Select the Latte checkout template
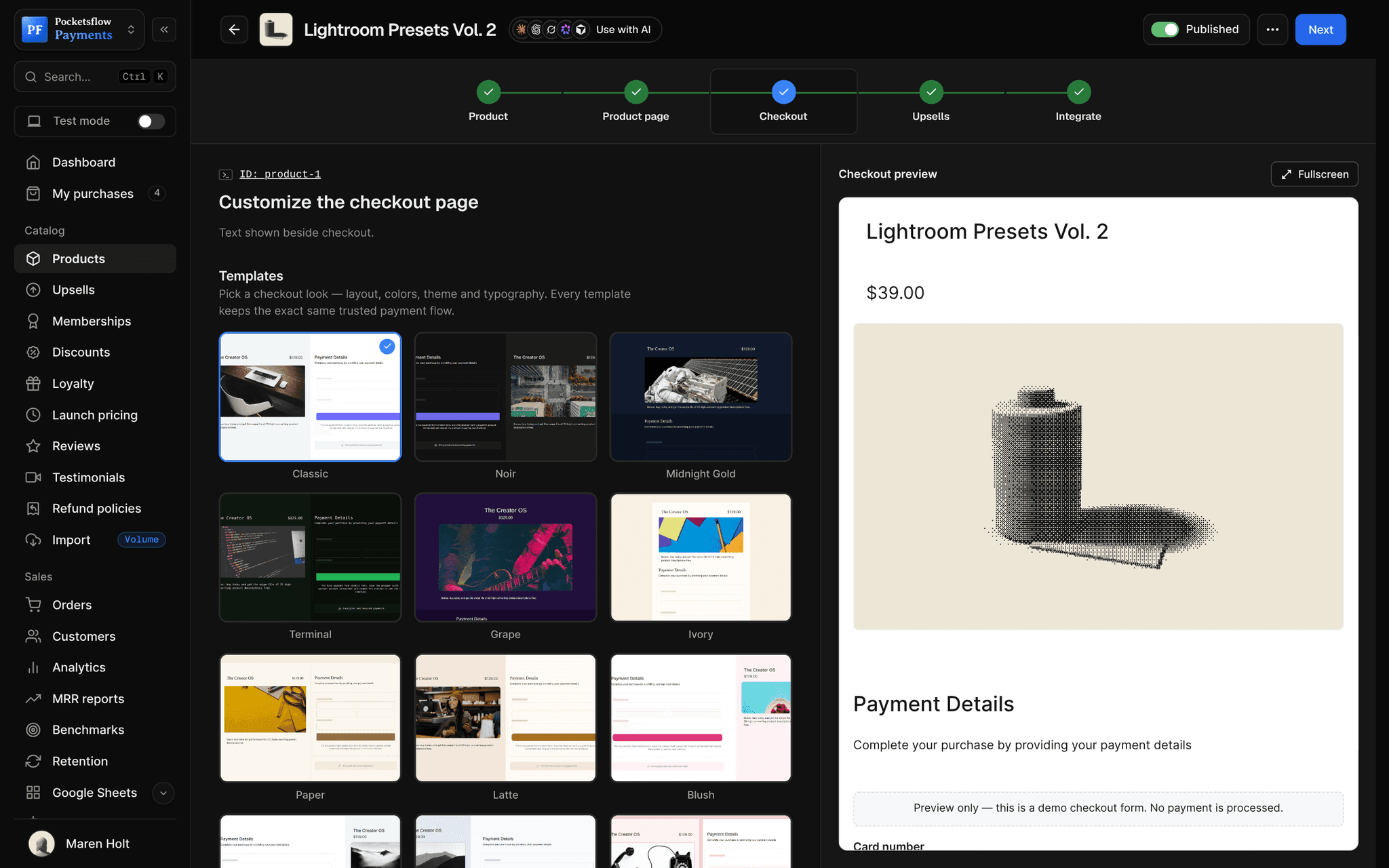1389x868 pixels. tap(505, 718)
